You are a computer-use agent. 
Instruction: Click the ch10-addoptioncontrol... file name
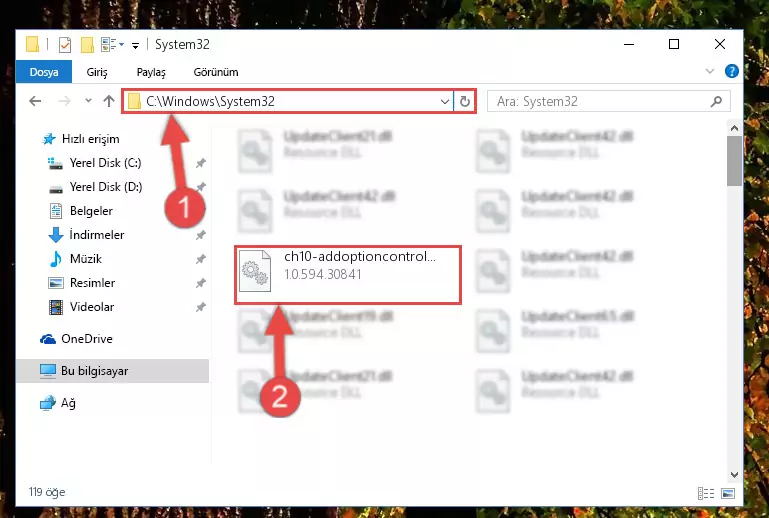359,257
